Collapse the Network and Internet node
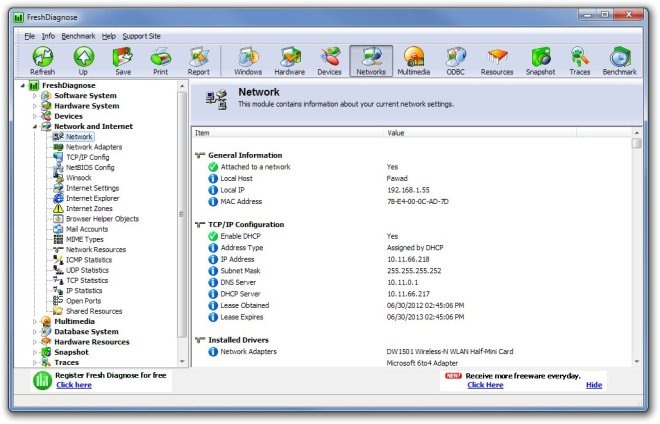This screenshot has height=424, width=660. [35, 127]
